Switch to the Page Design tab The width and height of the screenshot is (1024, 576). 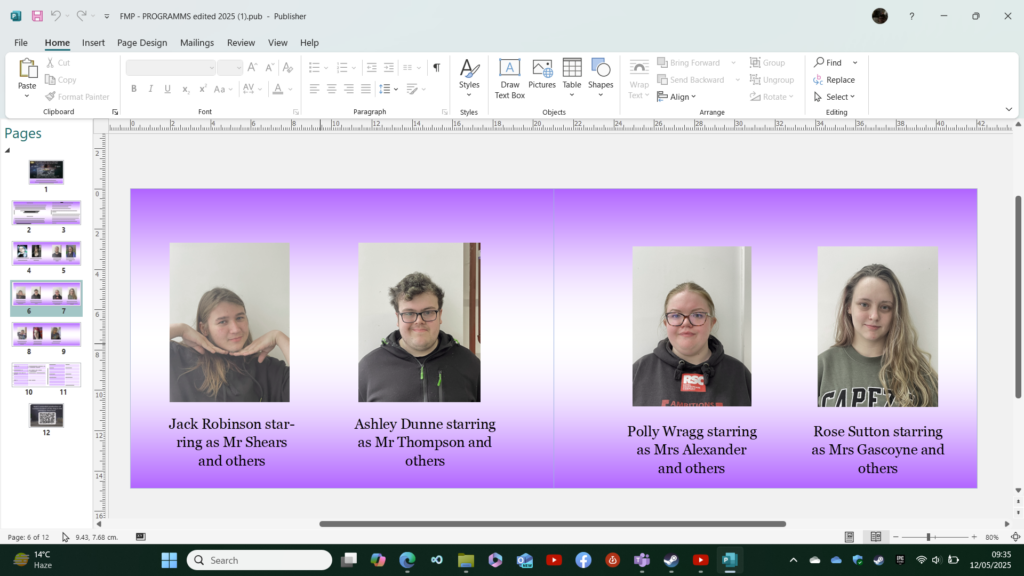click(142, 42)
